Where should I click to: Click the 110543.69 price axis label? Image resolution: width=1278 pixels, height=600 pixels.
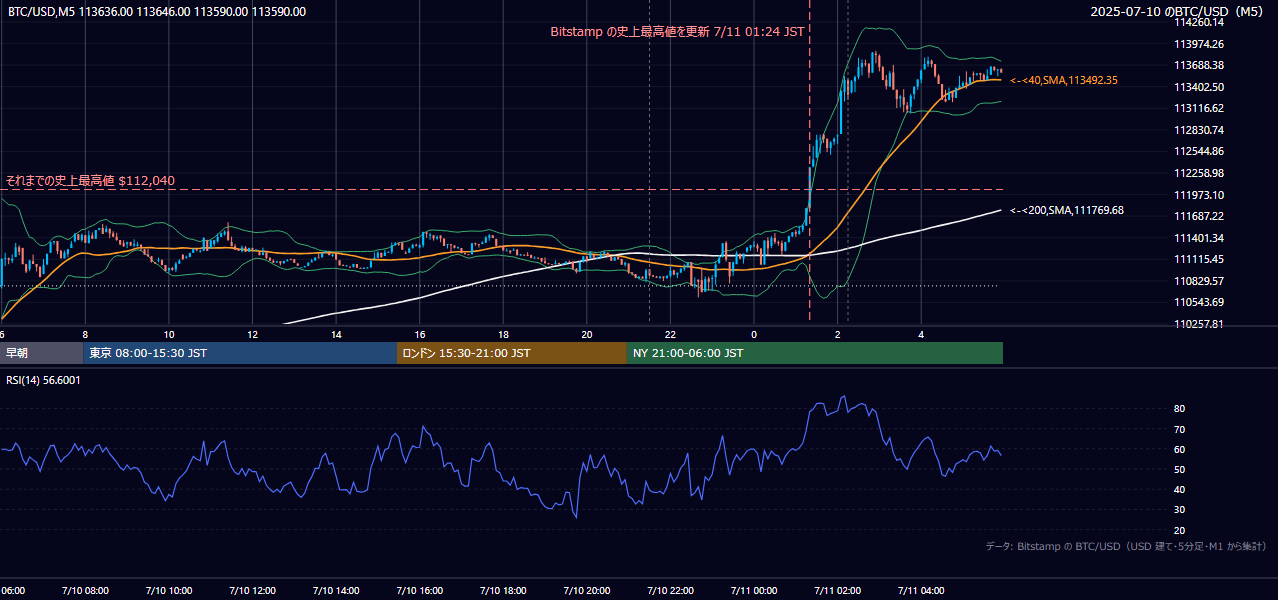[x=1199, y=302]
